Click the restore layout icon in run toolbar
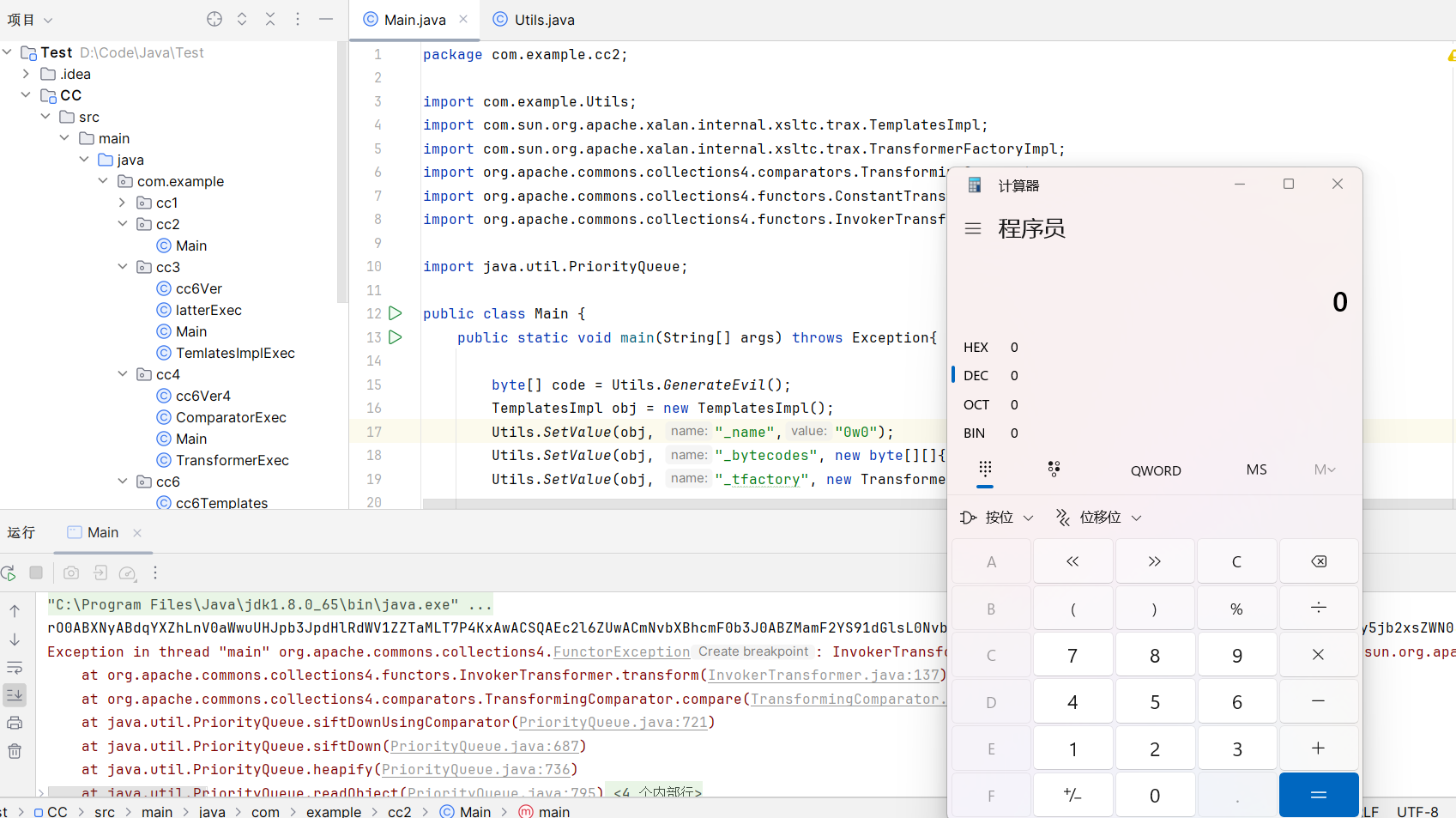The width and height of the screenshot is (1456, 818). pos(100,573)
